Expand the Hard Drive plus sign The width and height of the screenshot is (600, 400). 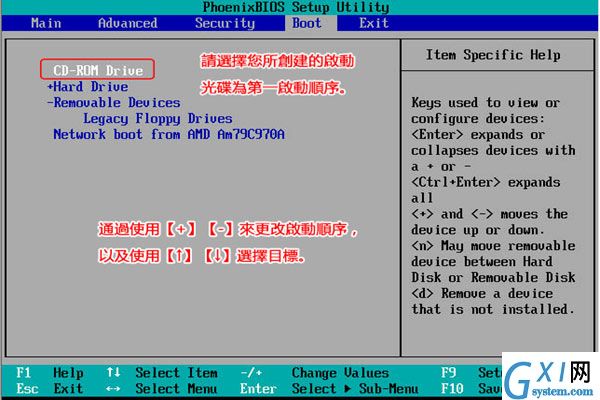50,87
